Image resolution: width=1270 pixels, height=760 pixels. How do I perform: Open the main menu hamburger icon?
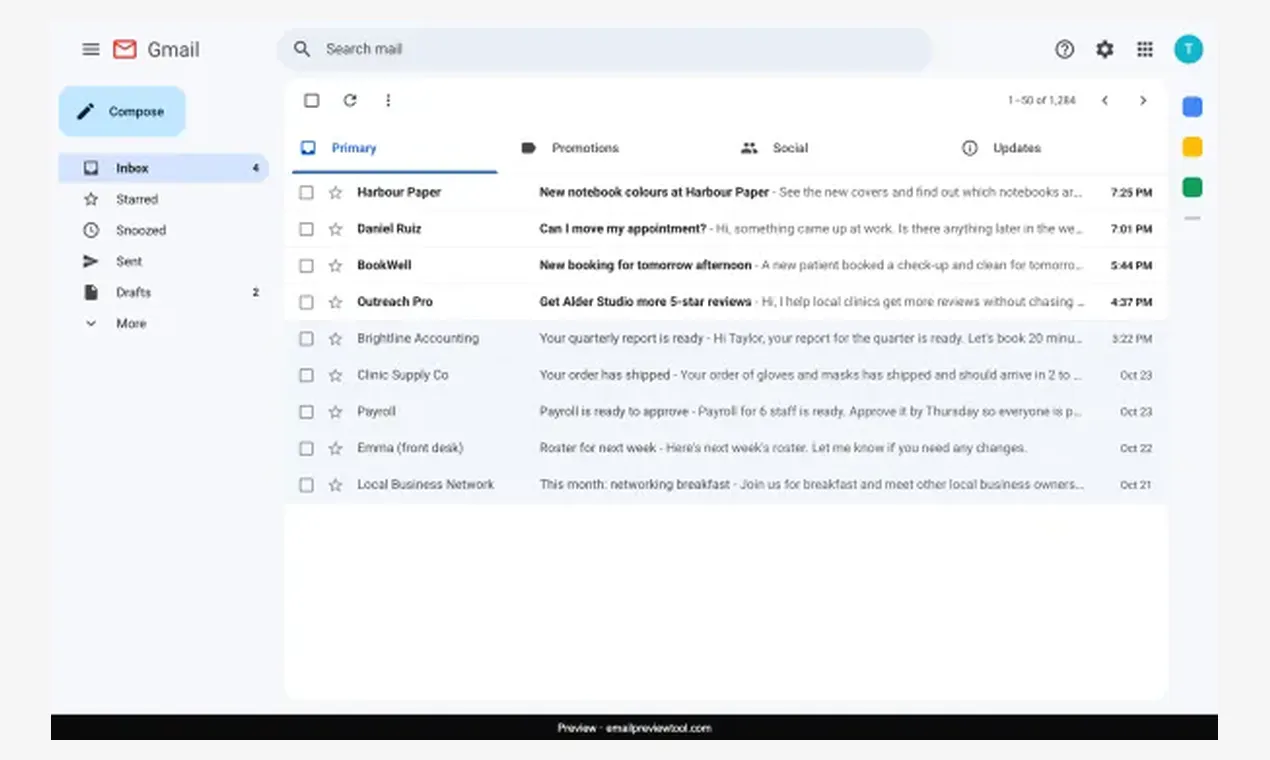coord(91,49)
